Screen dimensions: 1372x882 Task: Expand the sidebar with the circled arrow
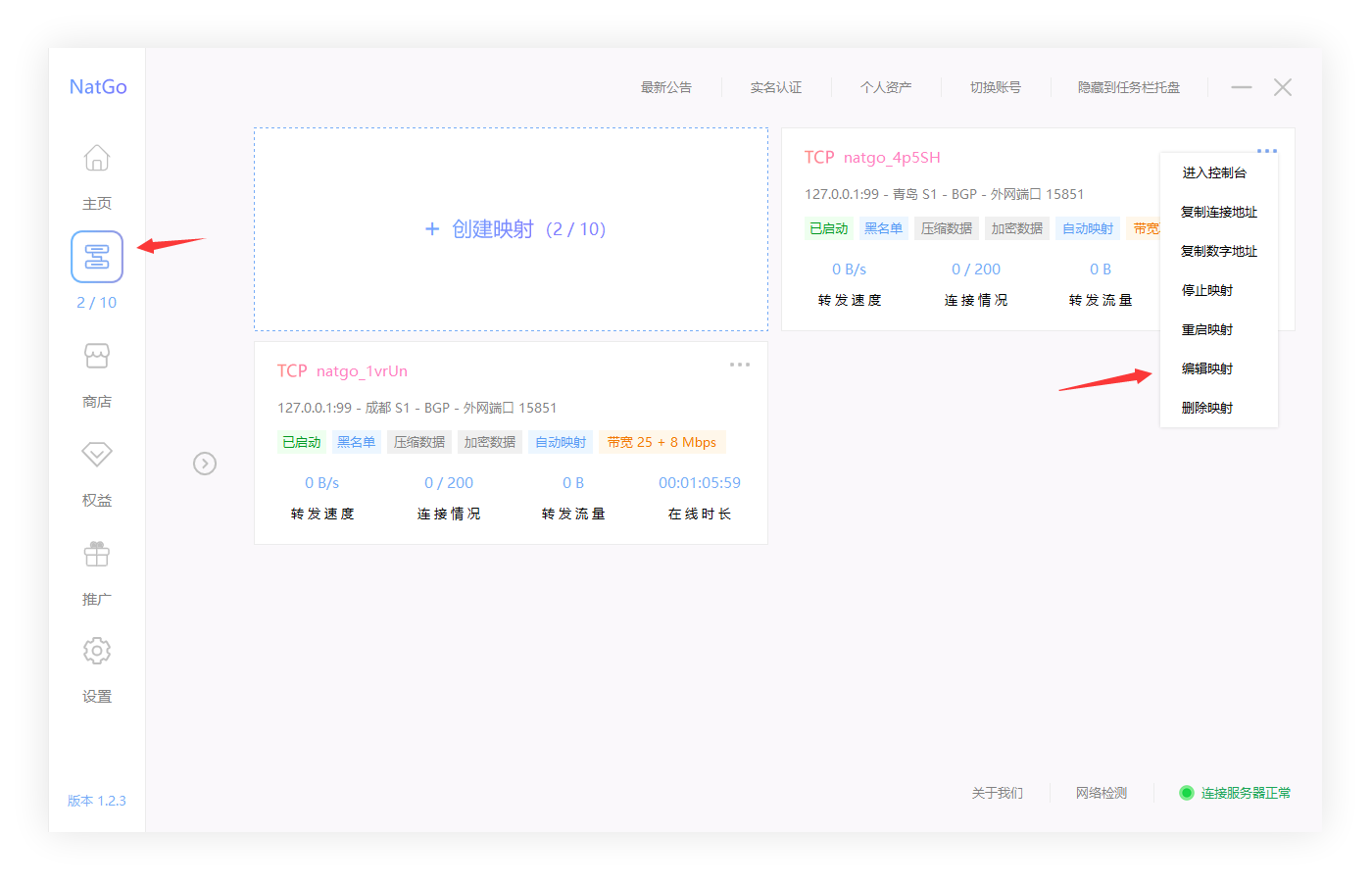[205, 464]
